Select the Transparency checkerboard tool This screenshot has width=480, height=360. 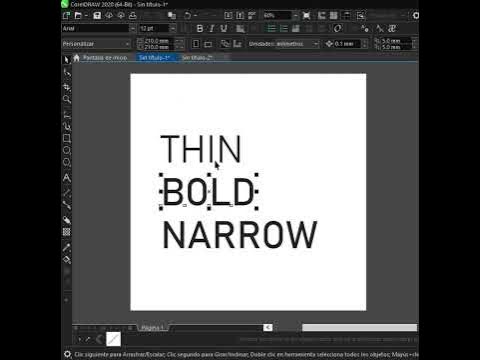[67, 232]
